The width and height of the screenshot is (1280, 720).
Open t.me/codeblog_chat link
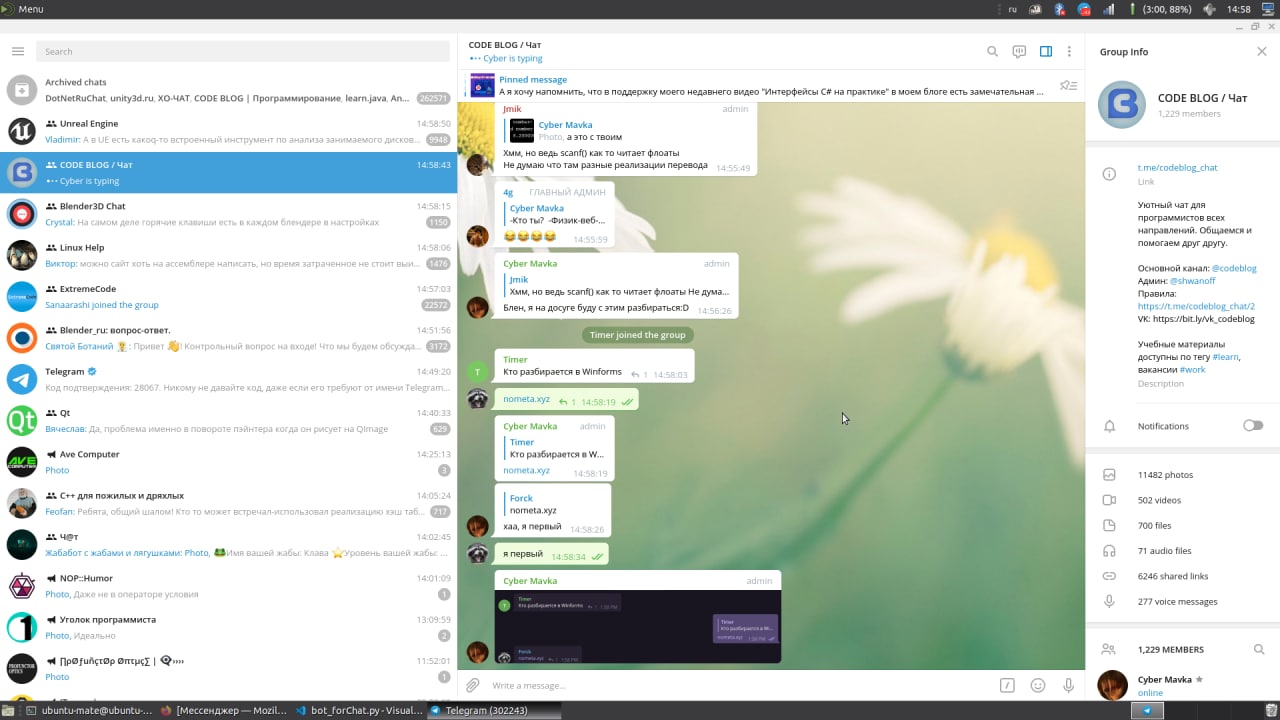(1177, 168)
